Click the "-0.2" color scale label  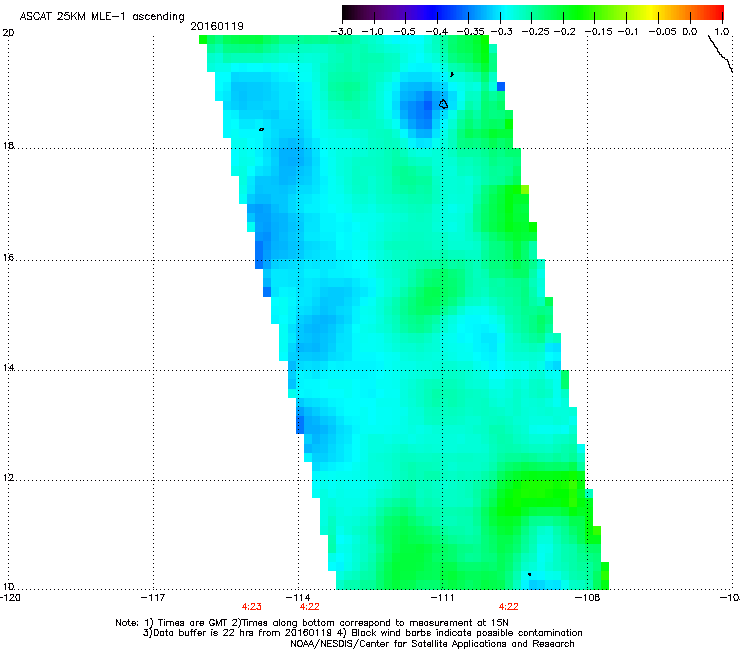[x=565, y=32]
